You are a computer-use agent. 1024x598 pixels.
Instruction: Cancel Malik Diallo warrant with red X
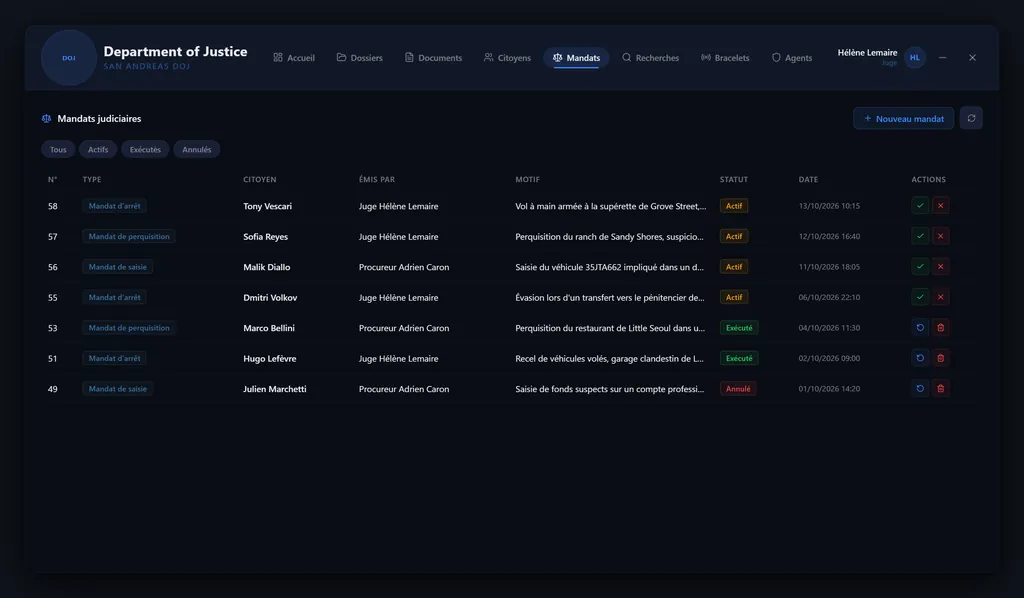point(940,266)
